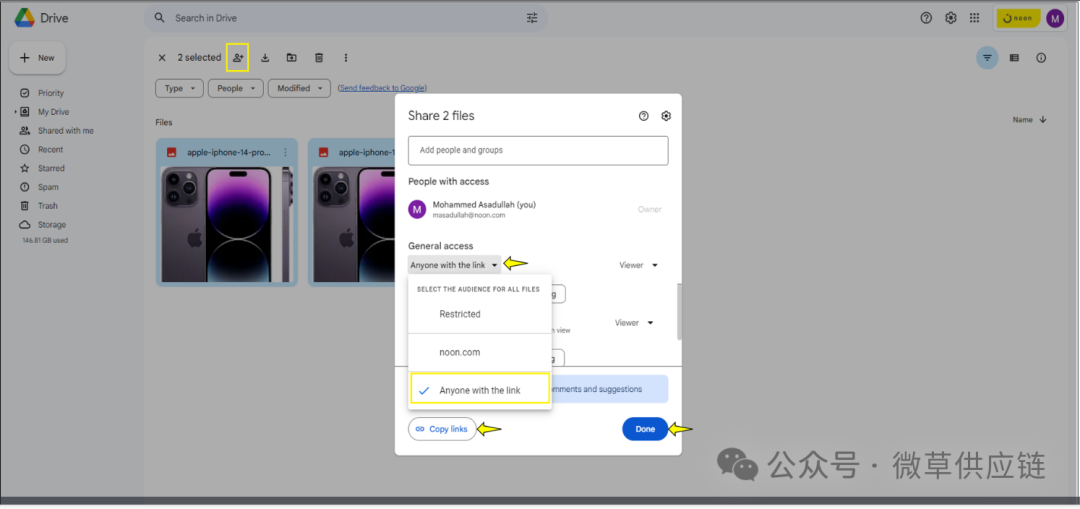Click the 146.81 GB used text

[45, 240]
